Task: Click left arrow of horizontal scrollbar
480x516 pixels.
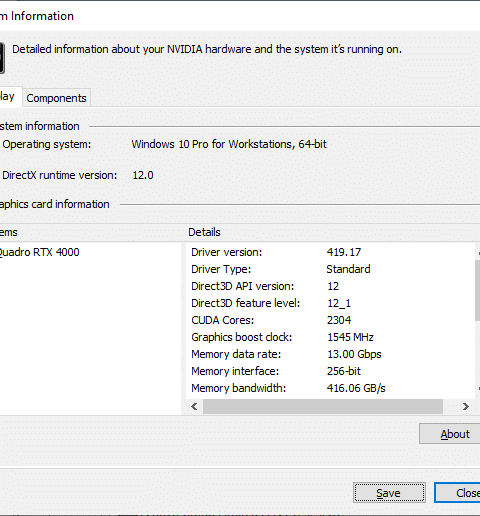Action: pos(194,406)
